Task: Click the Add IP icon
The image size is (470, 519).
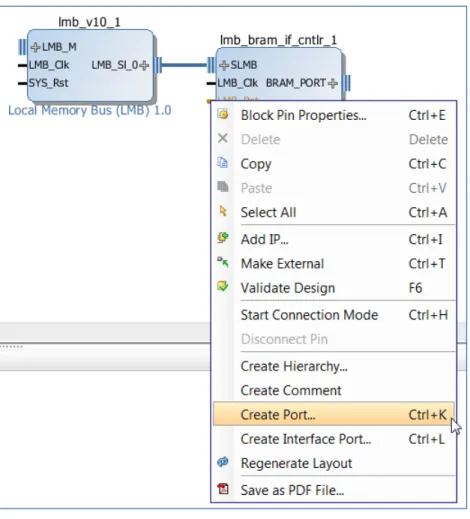Action: pos(223,238)
